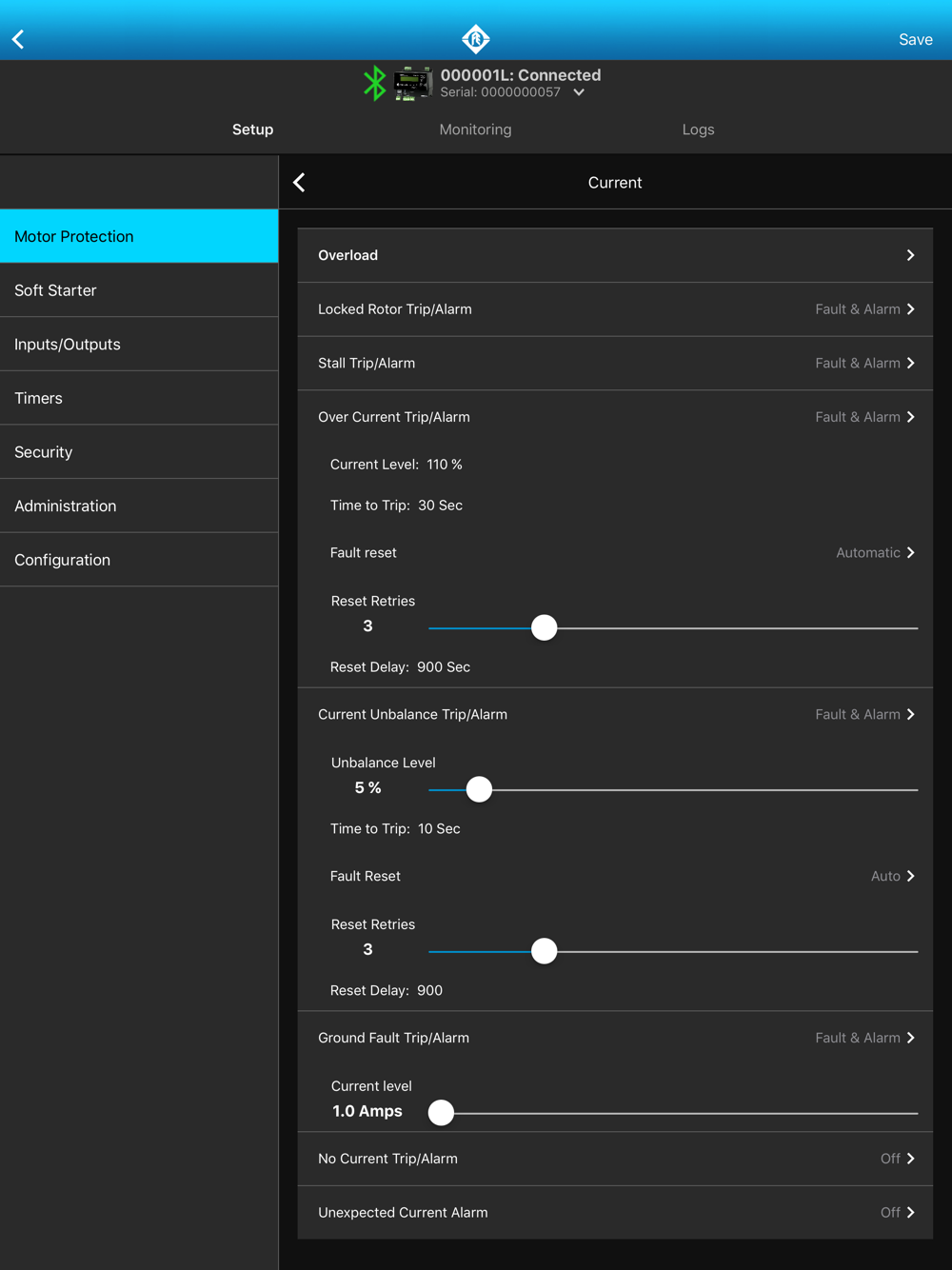Switch to the Monitoring tab

coord(475,129)
